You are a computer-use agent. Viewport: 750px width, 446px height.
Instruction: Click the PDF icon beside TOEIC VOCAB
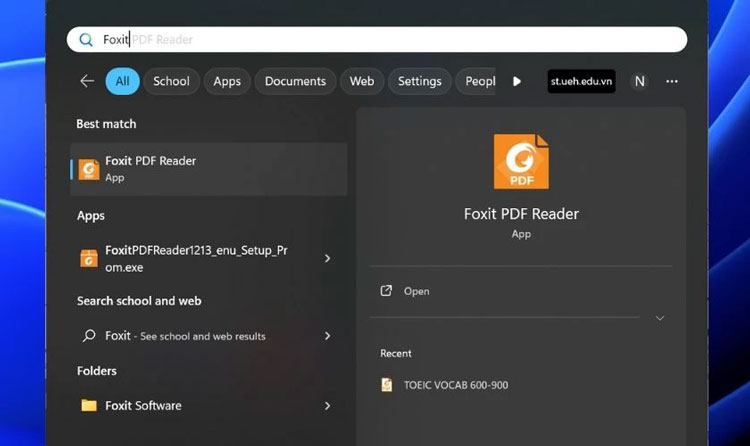[386, 385]
